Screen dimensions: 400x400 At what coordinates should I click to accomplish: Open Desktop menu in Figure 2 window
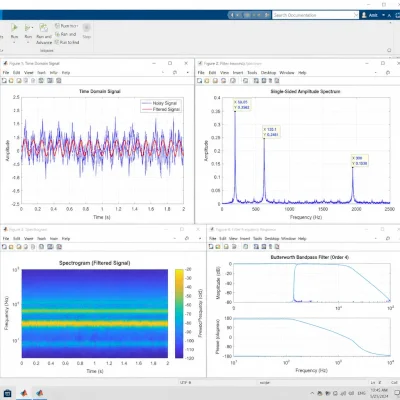268,72
